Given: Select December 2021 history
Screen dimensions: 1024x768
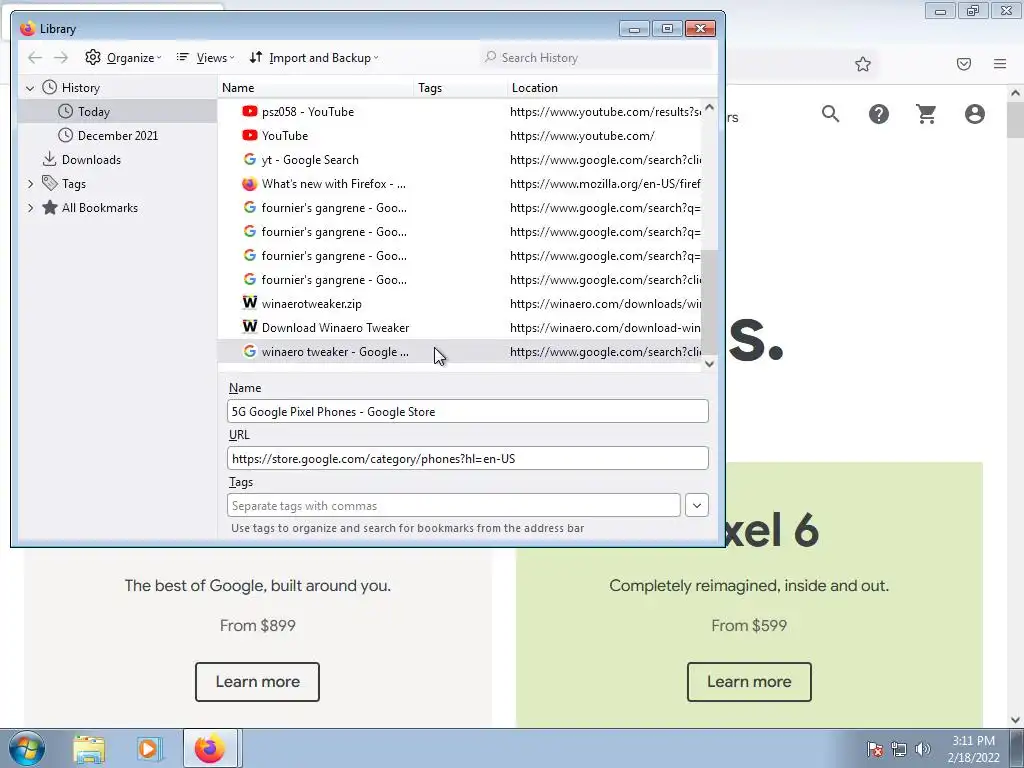Looking at the screenshot, I should point(118,136).
